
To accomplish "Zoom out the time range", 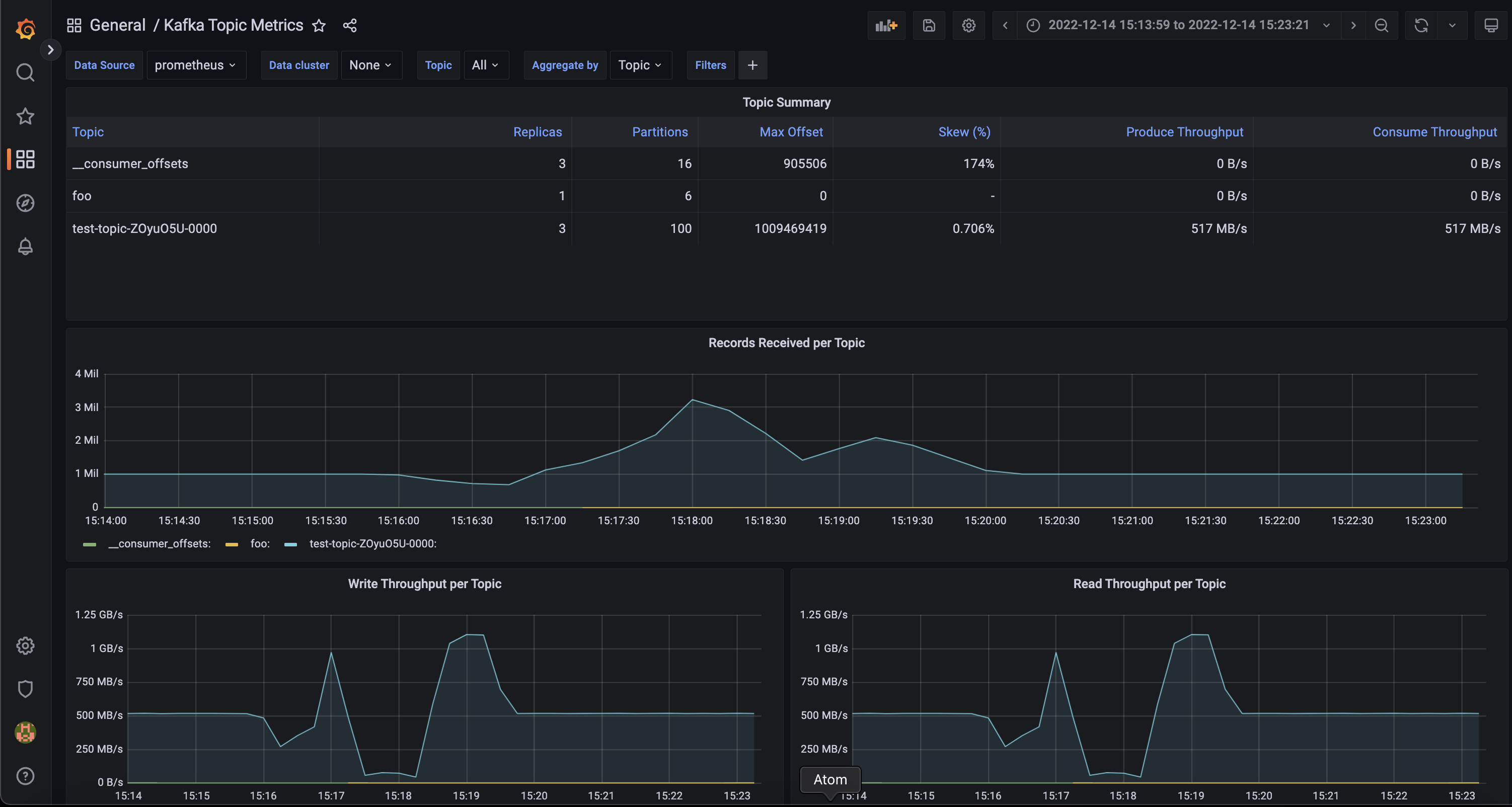I will coord(1381,25).
